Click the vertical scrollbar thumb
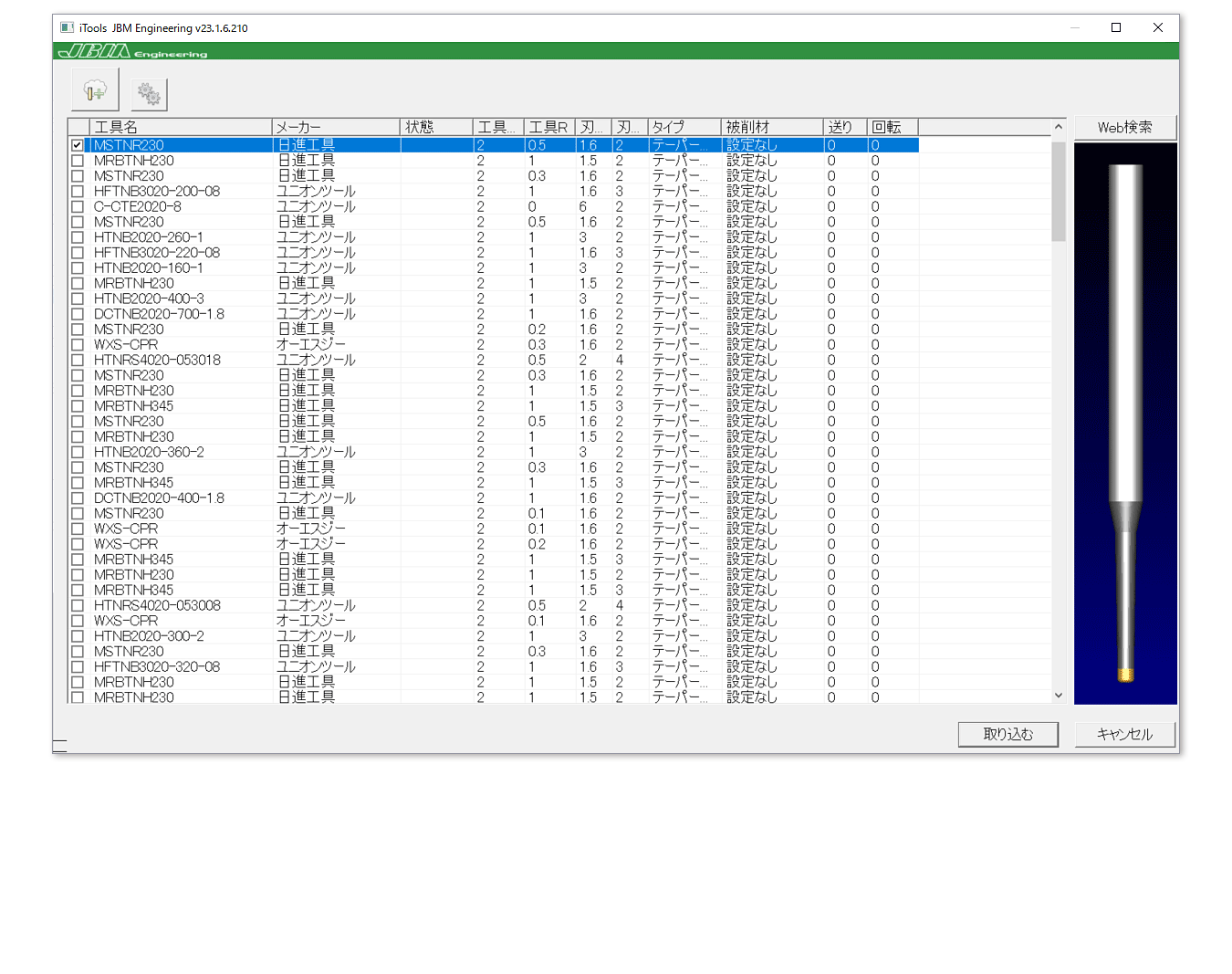The height and width of the screenshot is (974, 1232). click(x=1059, y=192)
